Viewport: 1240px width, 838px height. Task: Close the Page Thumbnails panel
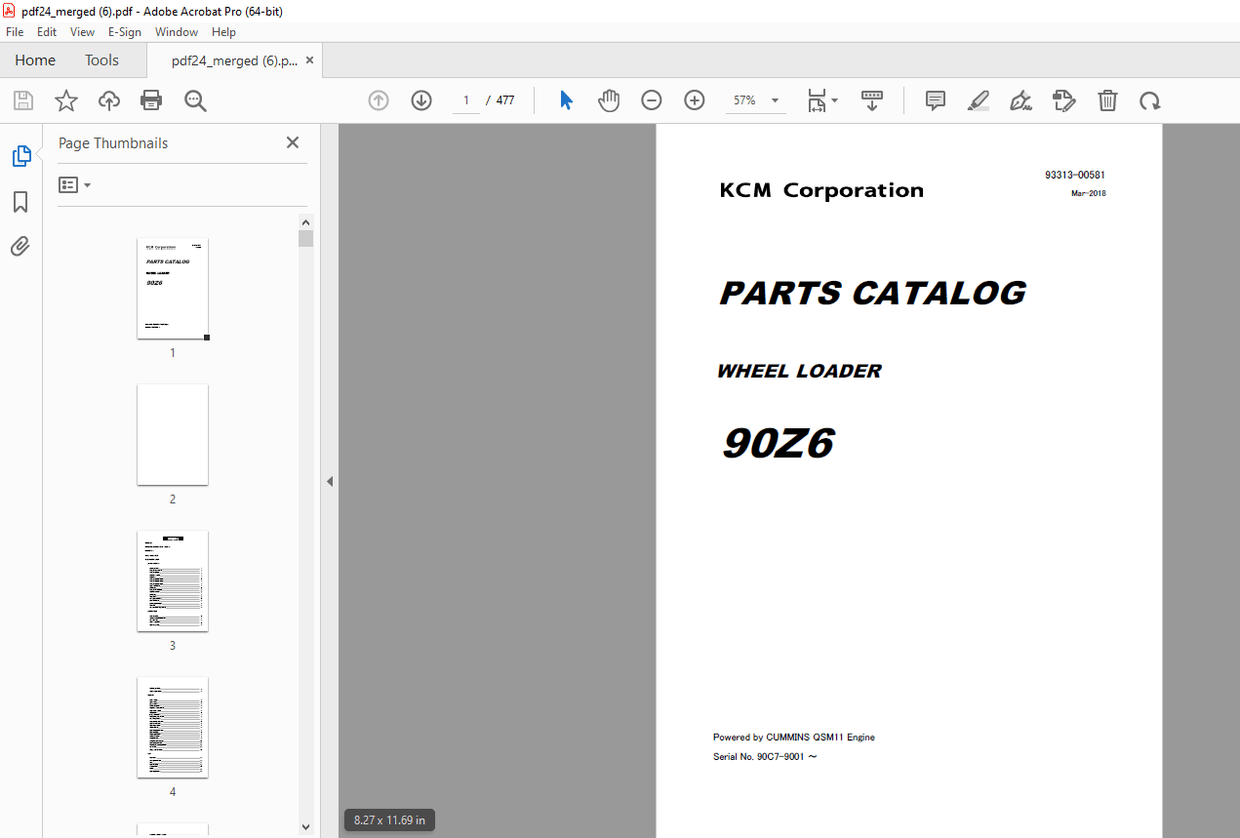click(x=292, y=142)
